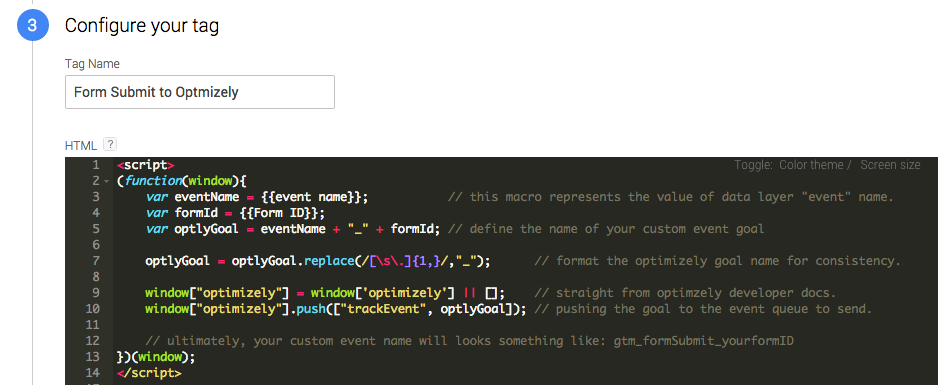The image size is (947, 385).
Task: Open the HTML help question mark icon
Action: 109,144
